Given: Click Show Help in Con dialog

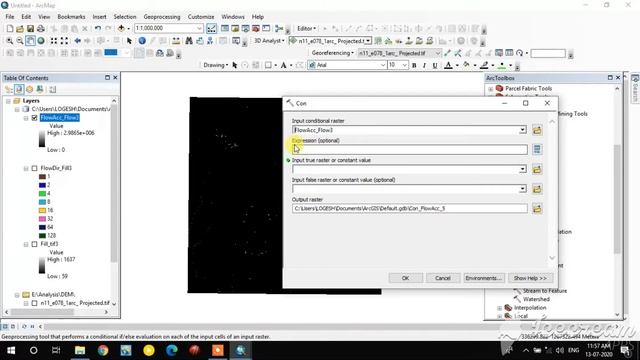Looking at the screenshot, I should pos(530,278).
